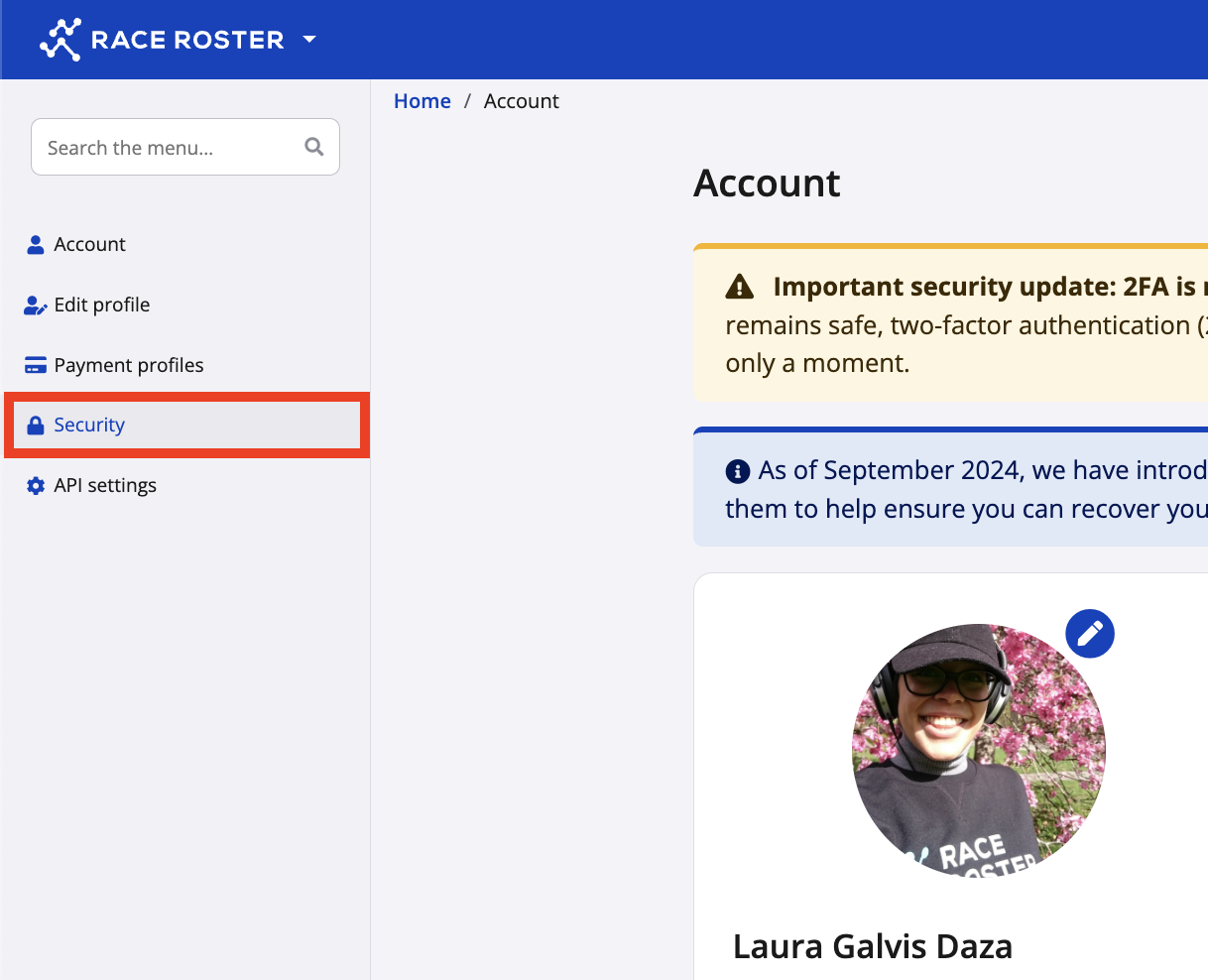Click the profile photo thumbnail
Viewport: 1208px width, 980px height.
click(x=978, y=750)
